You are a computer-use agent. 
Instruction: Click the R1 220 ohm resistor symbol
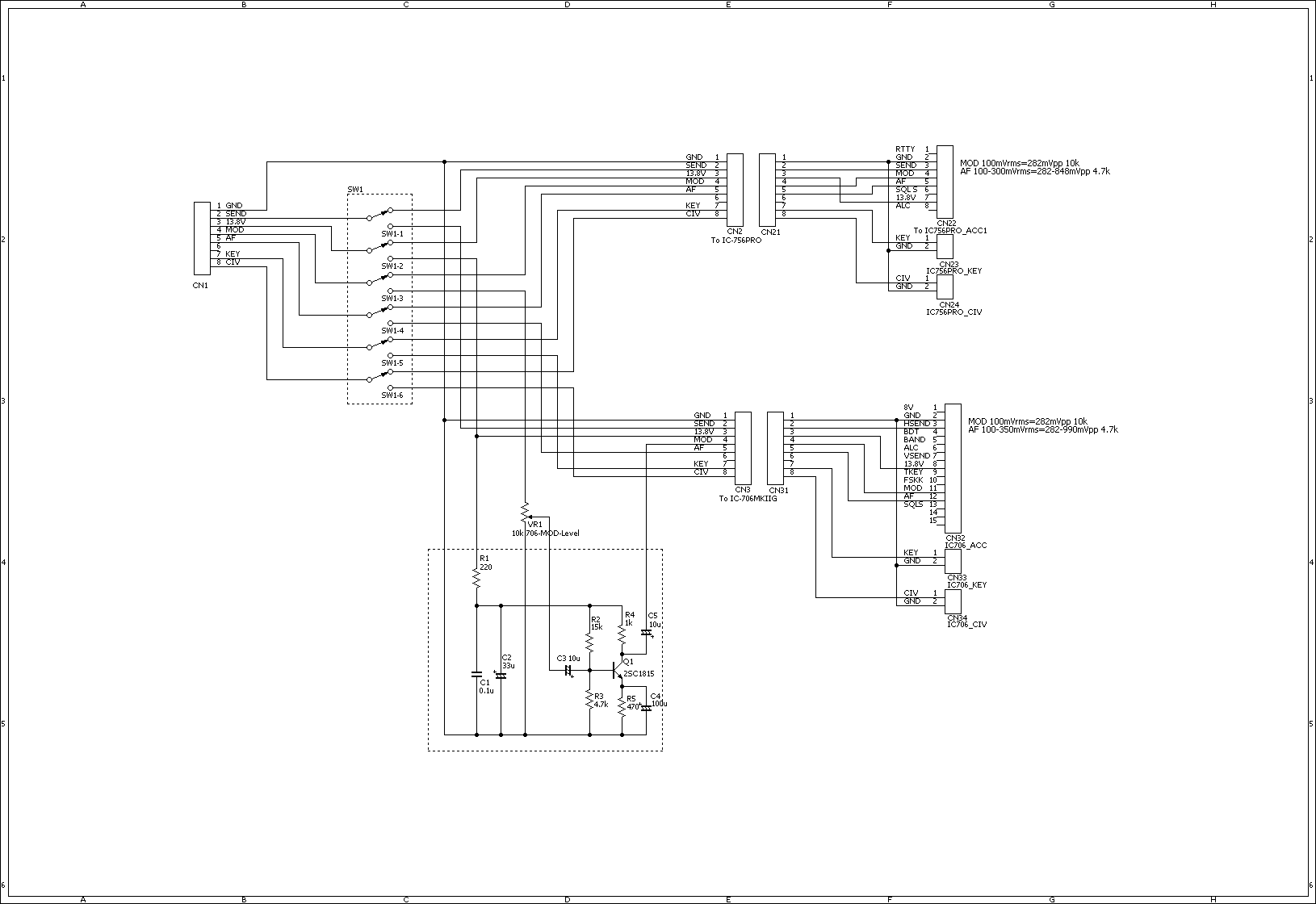[476, 577]
